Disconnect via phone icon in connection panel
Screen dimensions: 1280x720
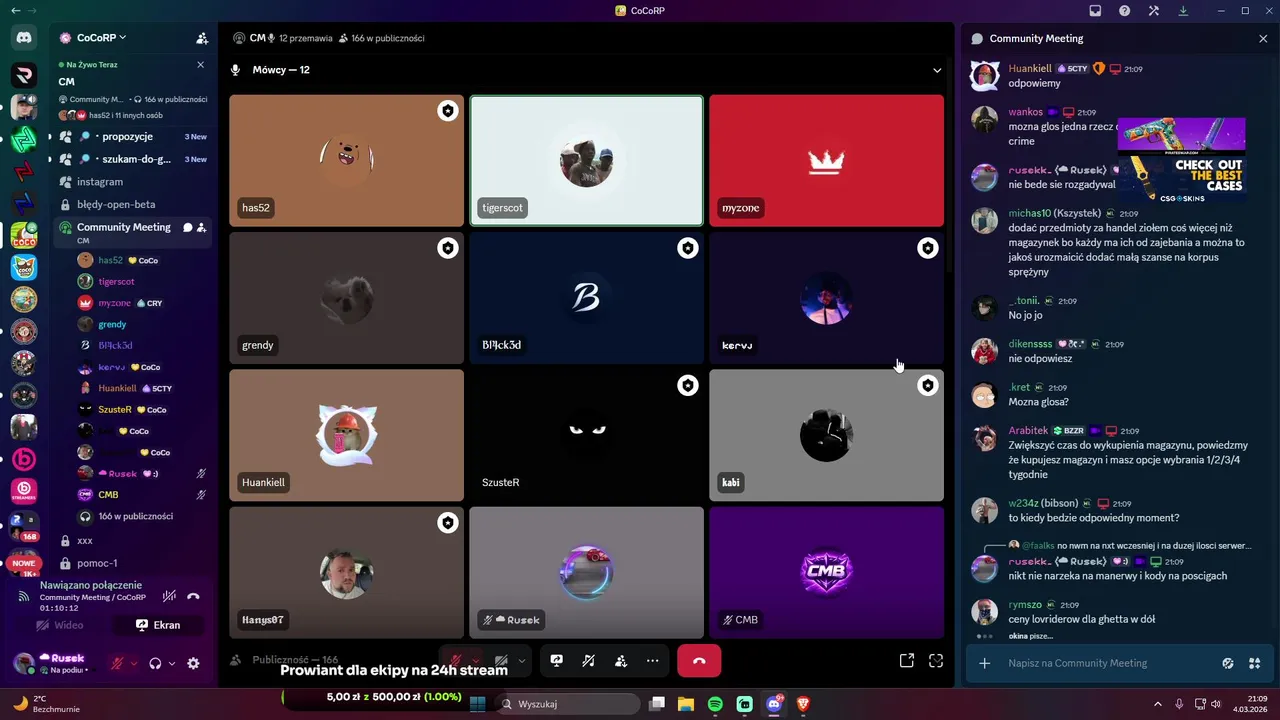(x=194, y=596)
